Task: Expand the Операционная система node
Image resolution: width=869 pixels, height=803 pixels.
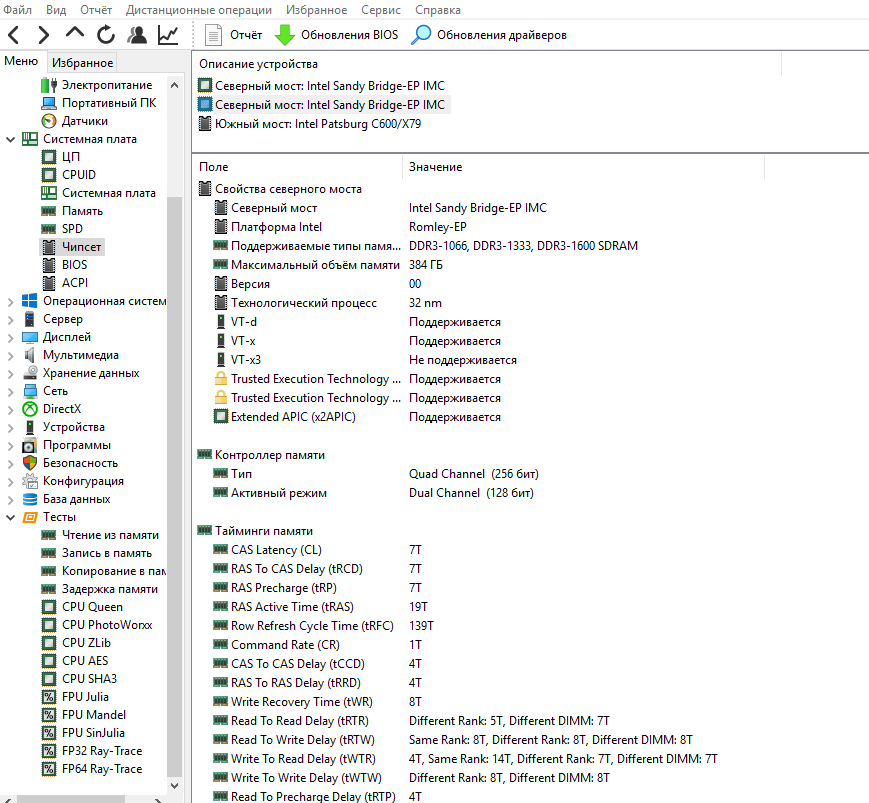Action: (x=10, y=301)
